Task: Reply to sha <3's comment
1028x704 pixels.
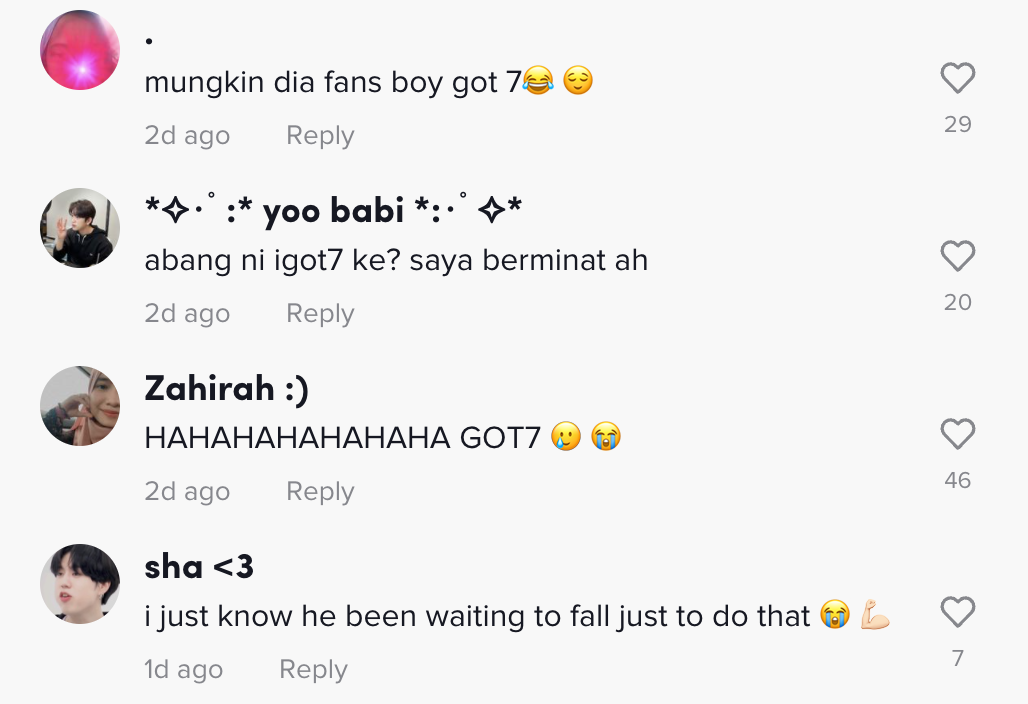Action: tap(313, 670)
